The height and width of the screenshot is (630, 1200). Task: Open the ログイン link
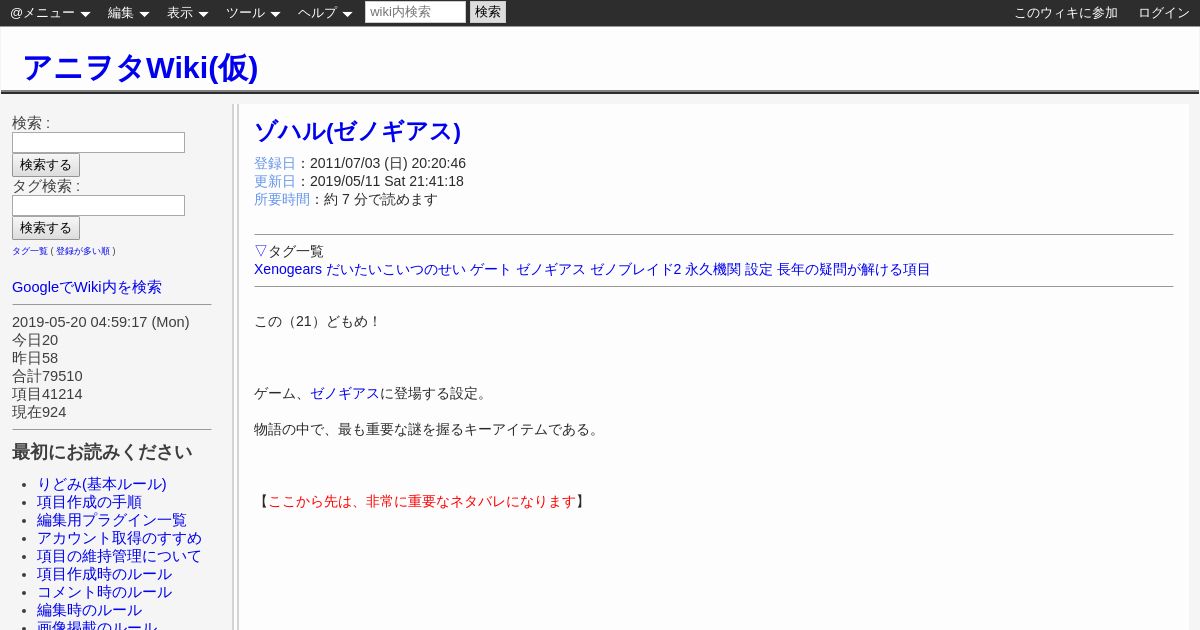click(1164, 13)
